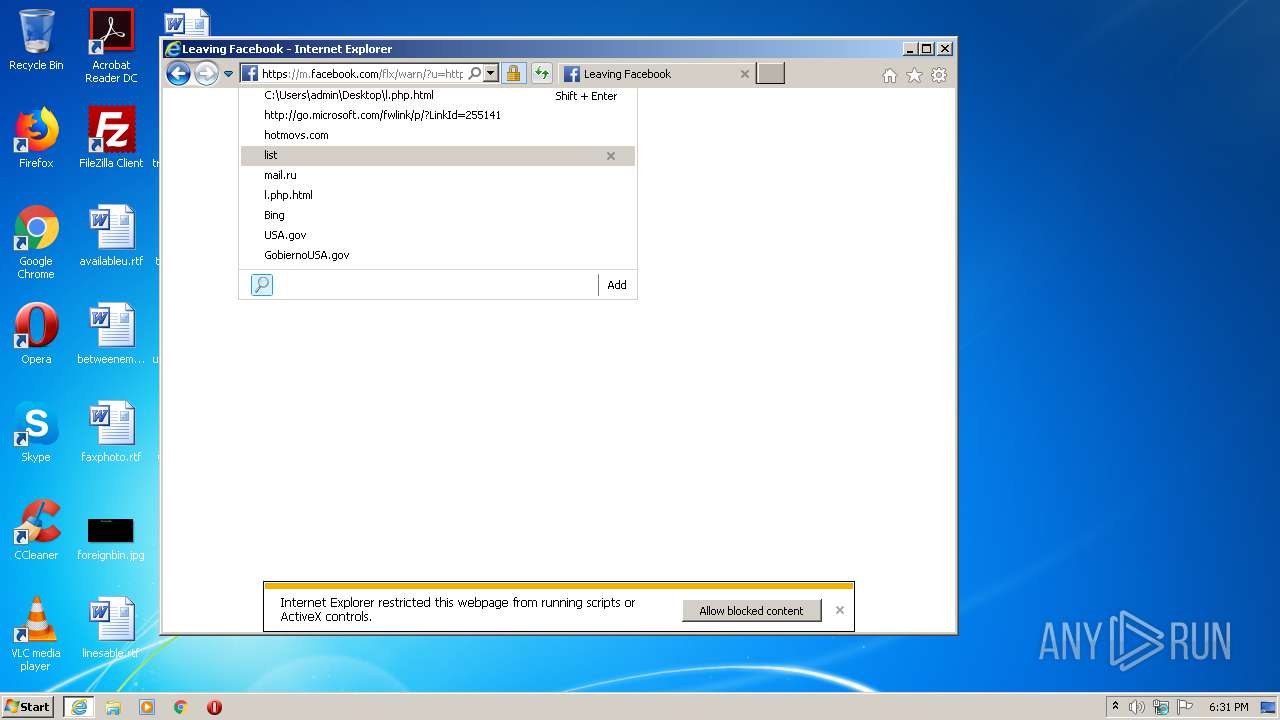
Task: Select l.php.html favorites entry
Action: (438, 195)
